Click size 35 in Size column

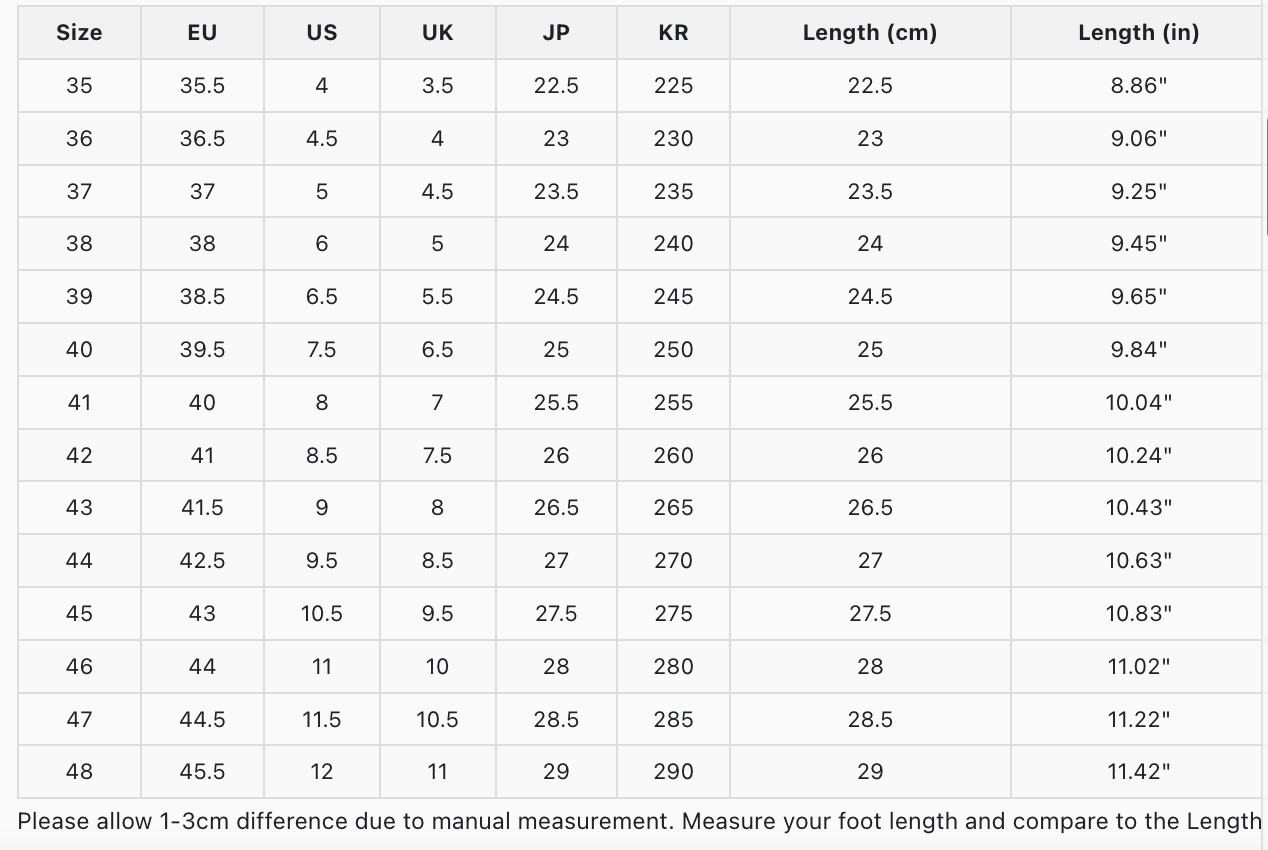click(x=79, y=86)
